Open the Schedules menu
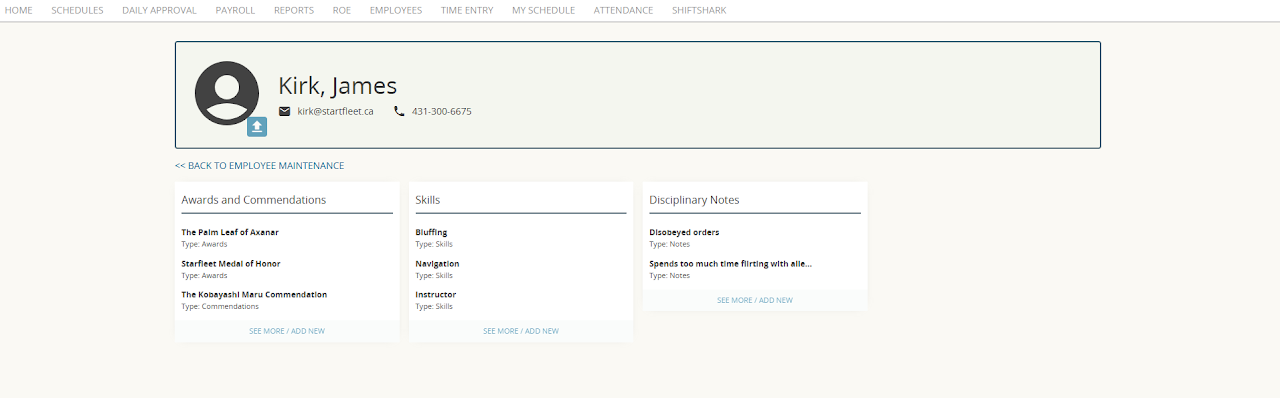This screenshot has width=1280, height=398. (77, 10)
